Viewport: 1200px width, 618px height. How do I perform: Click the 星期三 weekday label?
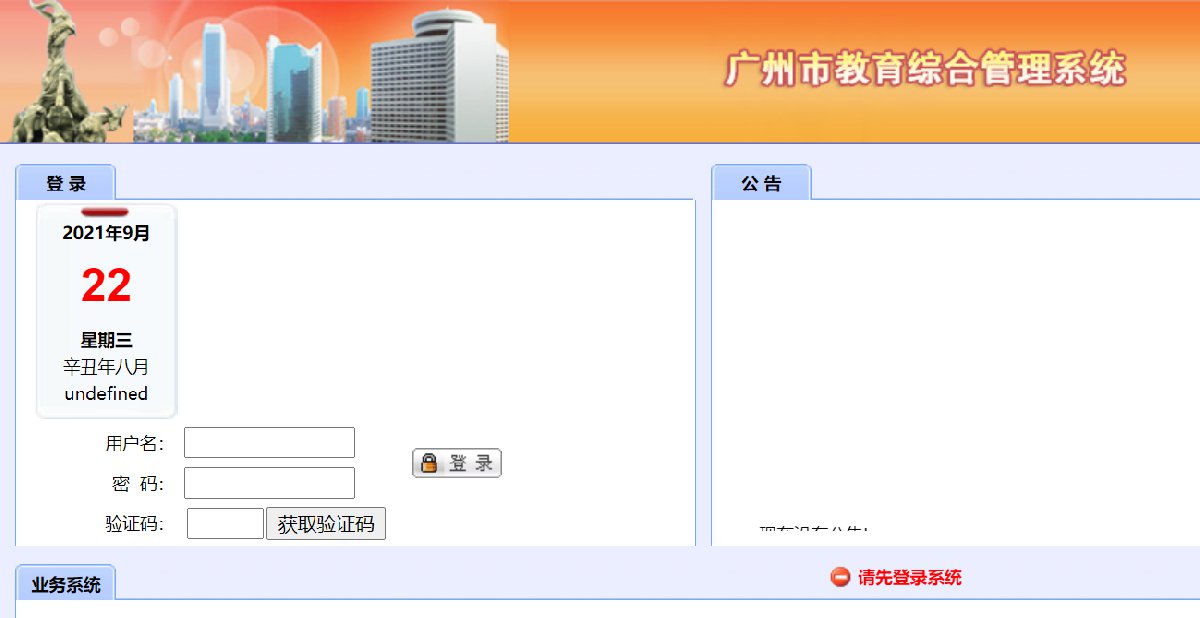pyautogui.click(x=106, y=341)
